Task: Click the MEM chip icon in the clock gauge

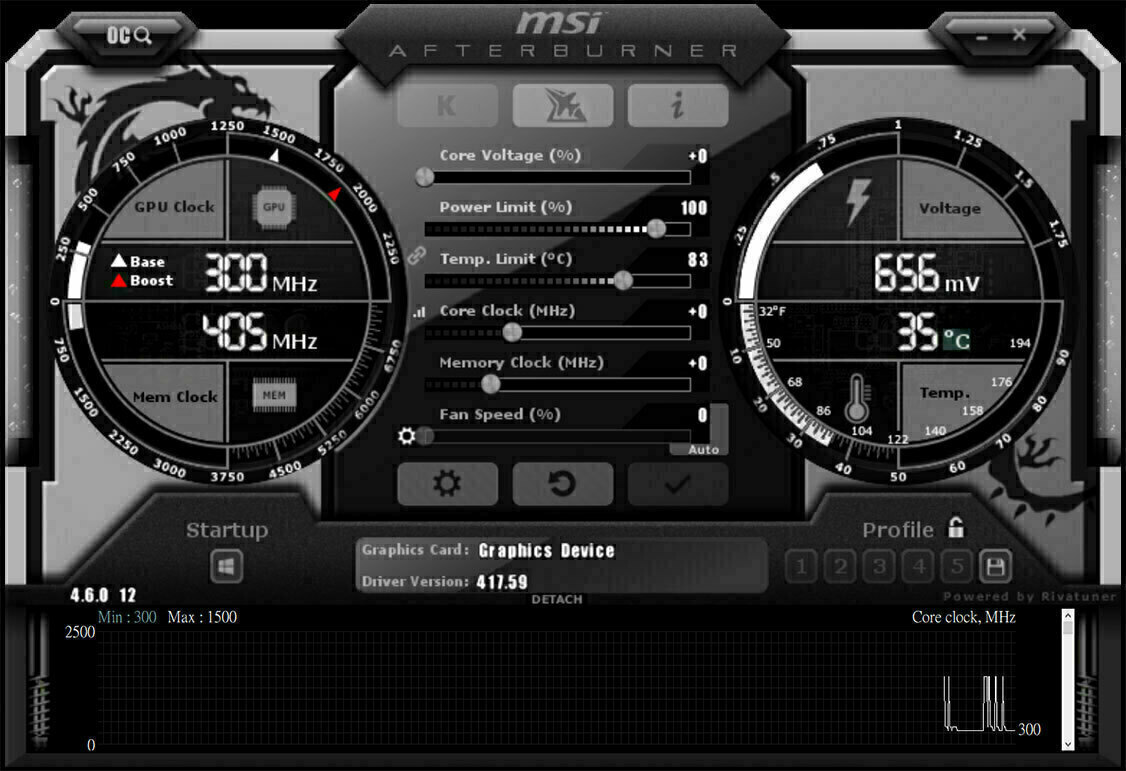Action: coord(274,395)
